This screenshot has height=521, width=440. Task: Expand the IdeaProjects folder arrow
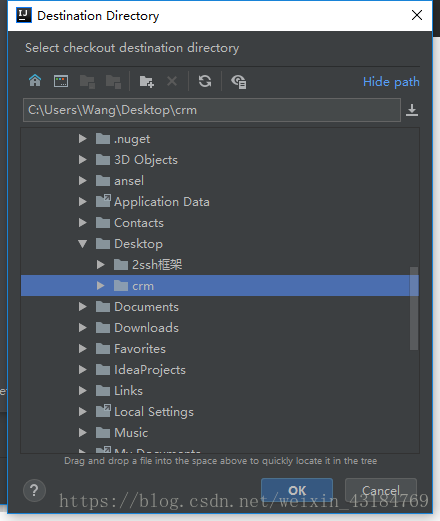(x=83, y=370)
